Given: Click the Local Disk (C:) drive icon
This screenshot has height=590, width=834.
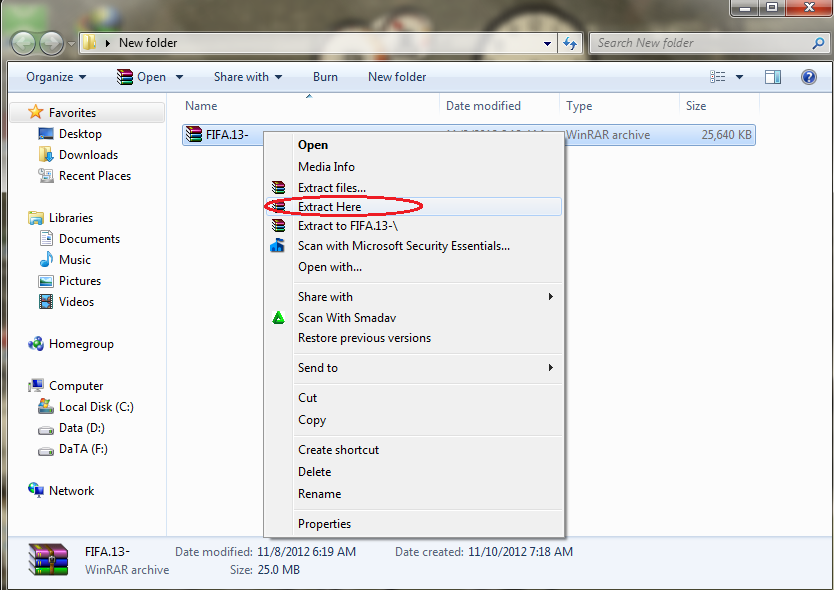Looking at the screenshot, I should [x=46, y=406].
